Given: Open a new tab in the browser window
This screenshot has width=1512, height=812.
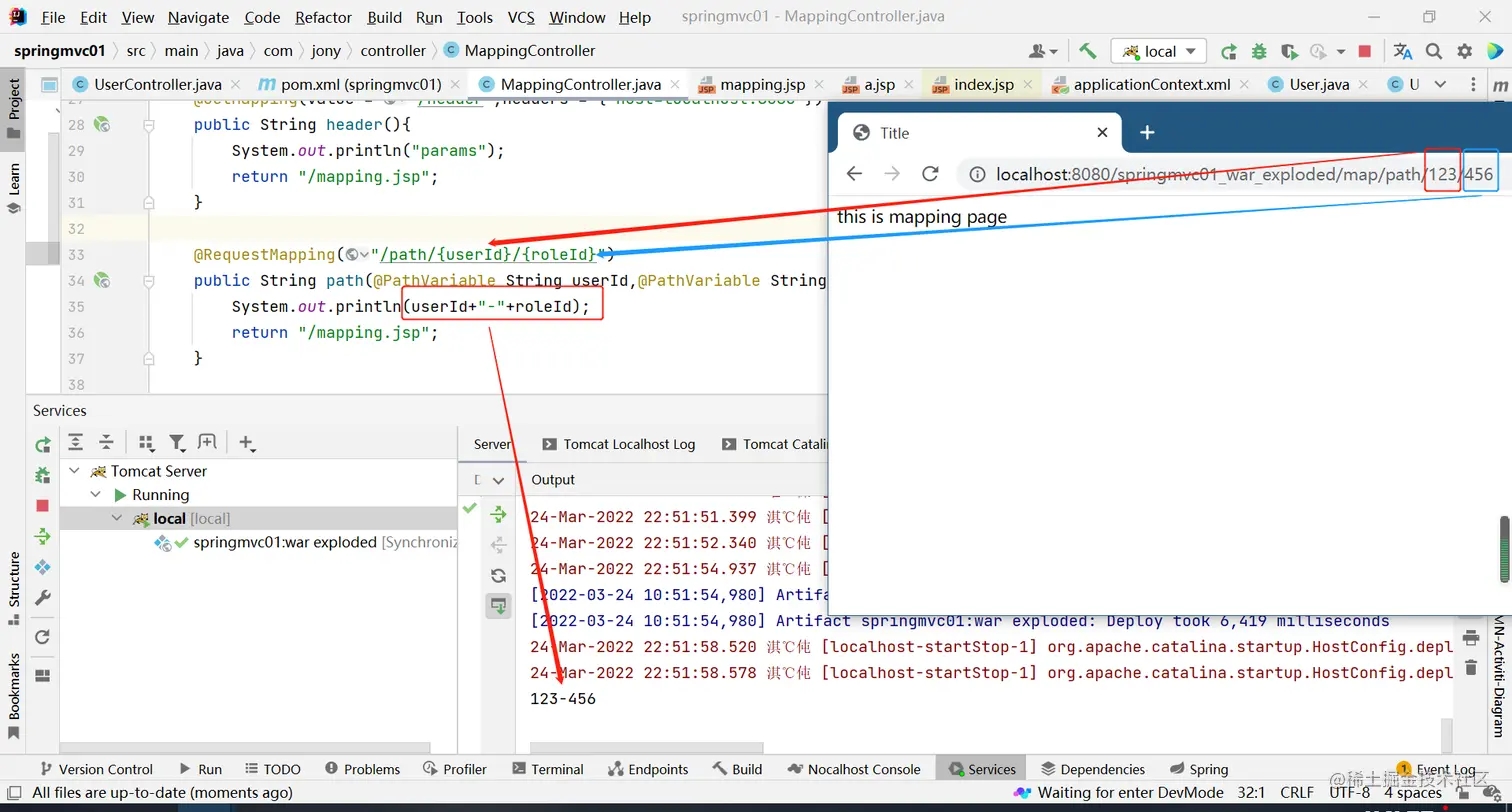Looking at the screenshot, I should coord(1147,133).
